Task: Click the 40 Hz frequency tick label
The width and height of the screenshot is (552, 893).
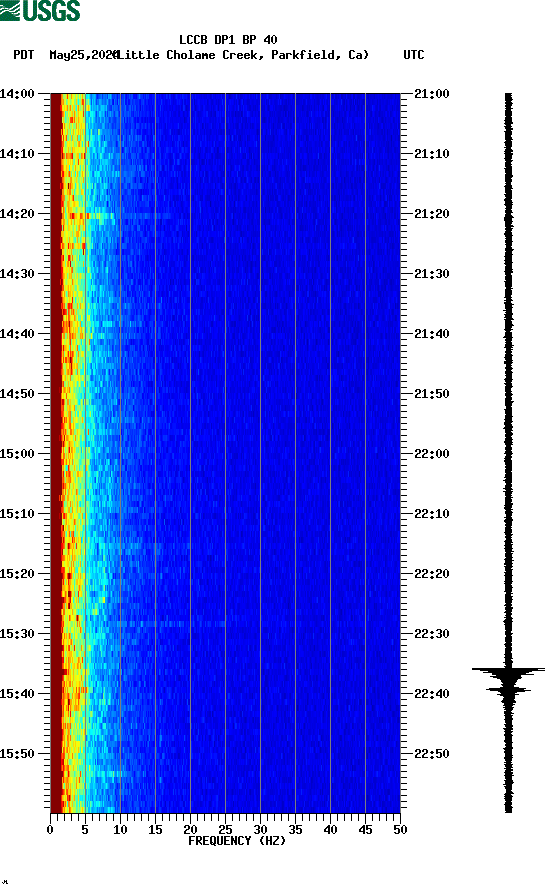Action: [x=330, y=830]
